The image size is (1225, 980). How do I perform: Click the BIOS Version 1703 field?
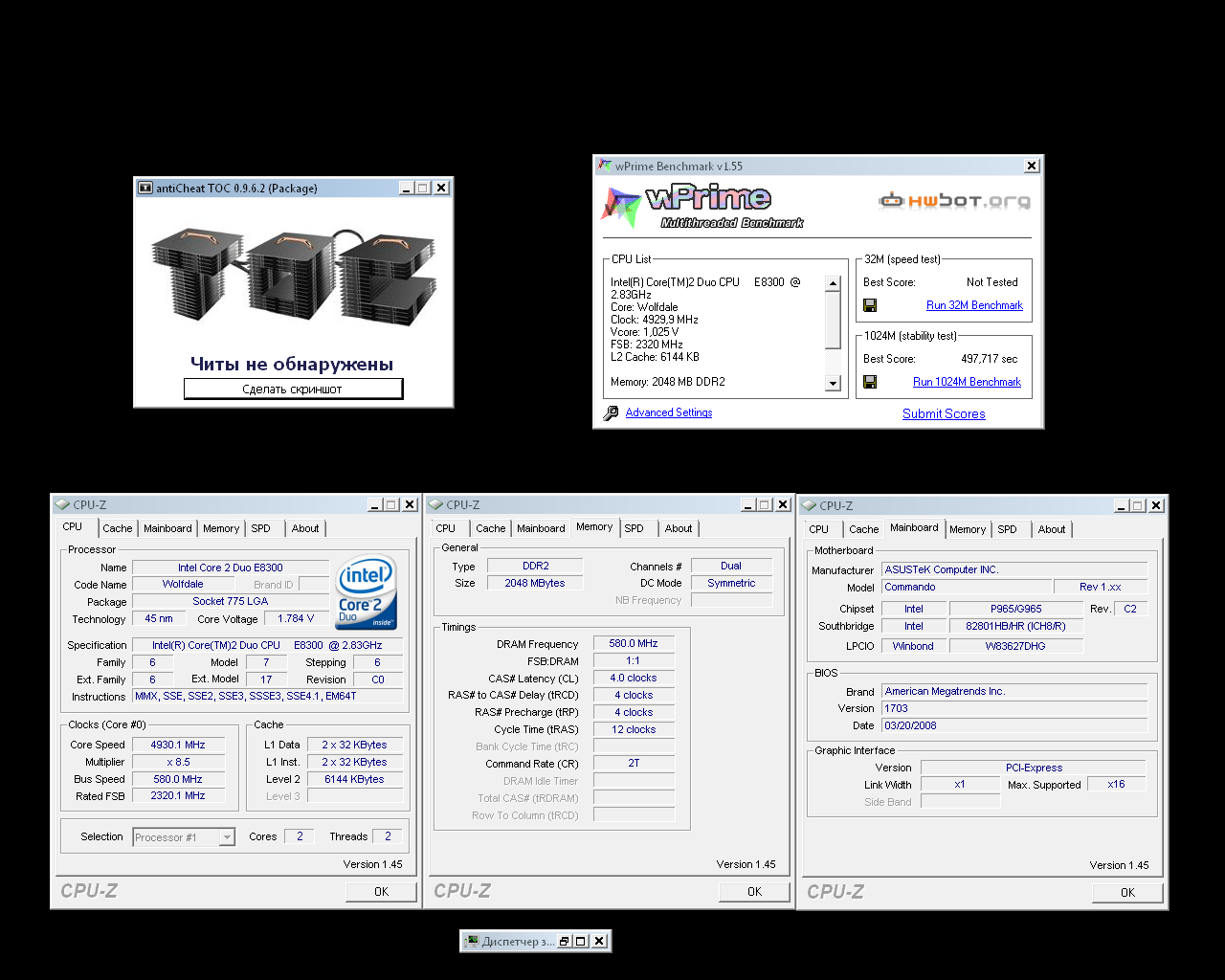click(x=1014, y=708)
